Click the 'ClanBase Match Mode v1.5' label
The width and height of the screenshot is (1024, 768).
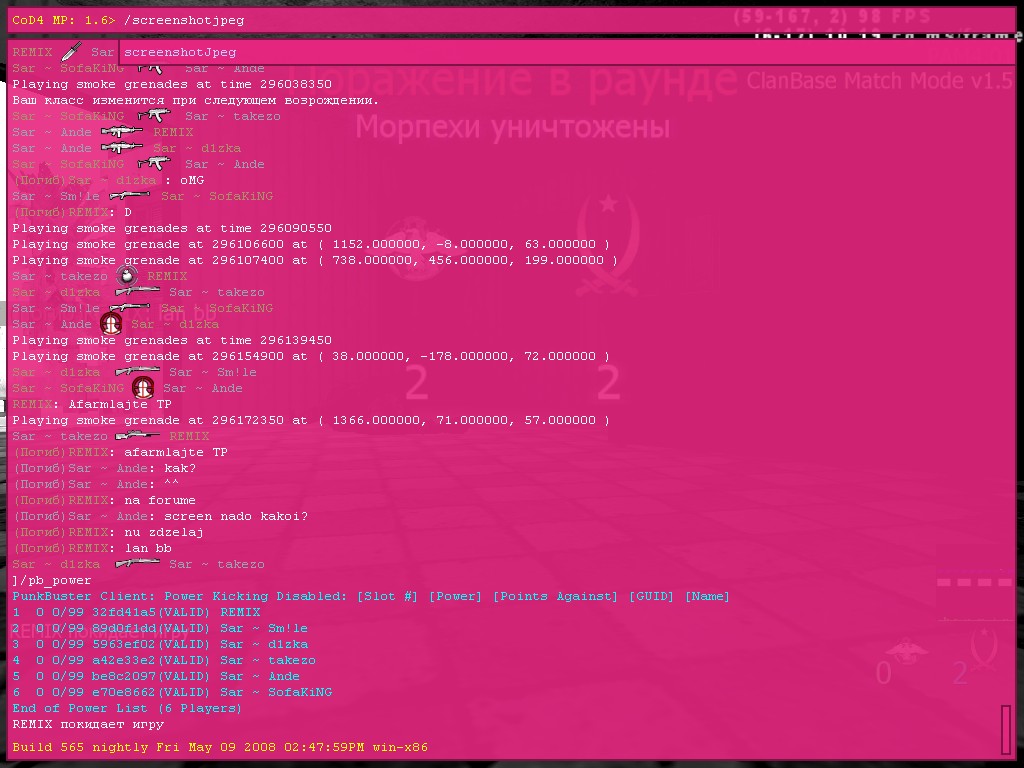coord(879,81)
